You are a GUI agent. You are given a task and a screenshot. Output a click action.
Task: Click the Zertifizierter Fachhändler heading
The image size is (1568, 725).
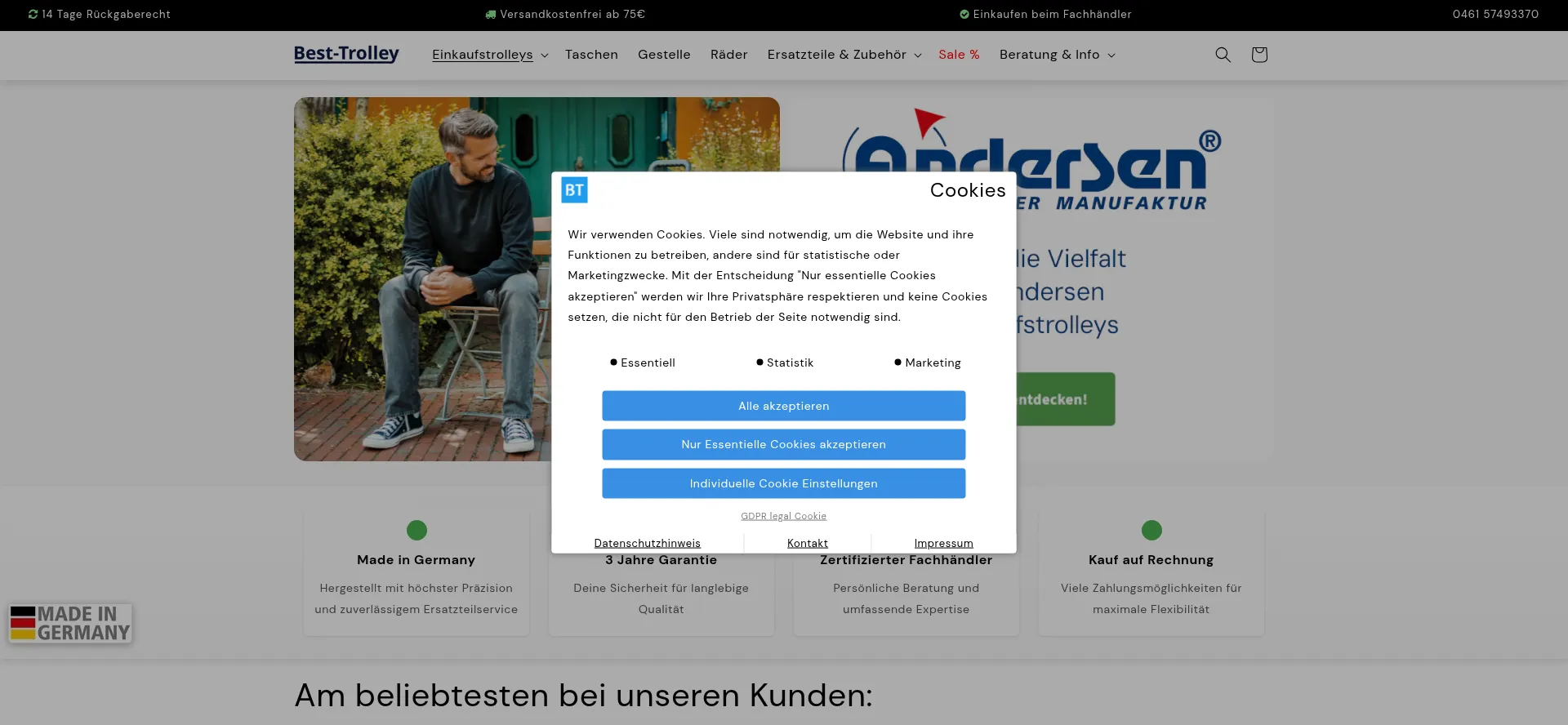click(x=906, y=560)
